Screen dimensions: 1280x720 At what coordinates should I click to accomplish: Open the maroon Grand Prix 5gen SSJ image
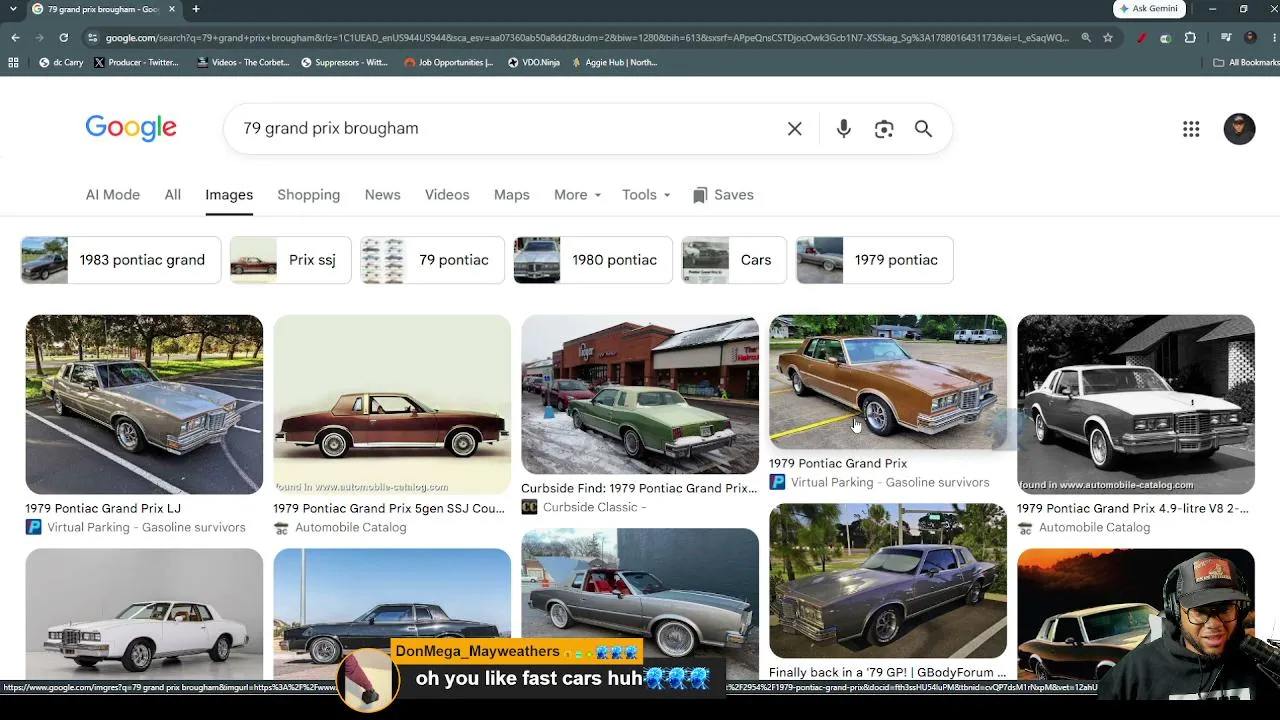(x=392, y=404)
